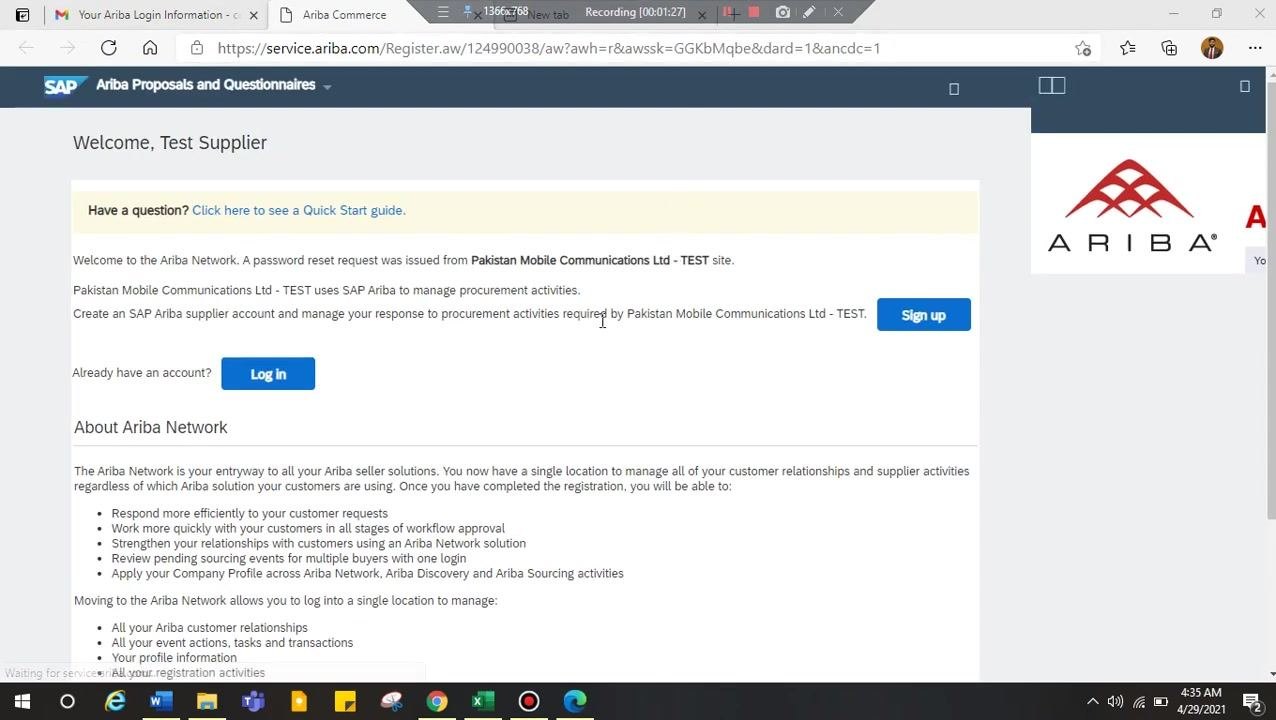Click the browser Refresh button
The image size is (1276, 720).
109,48
